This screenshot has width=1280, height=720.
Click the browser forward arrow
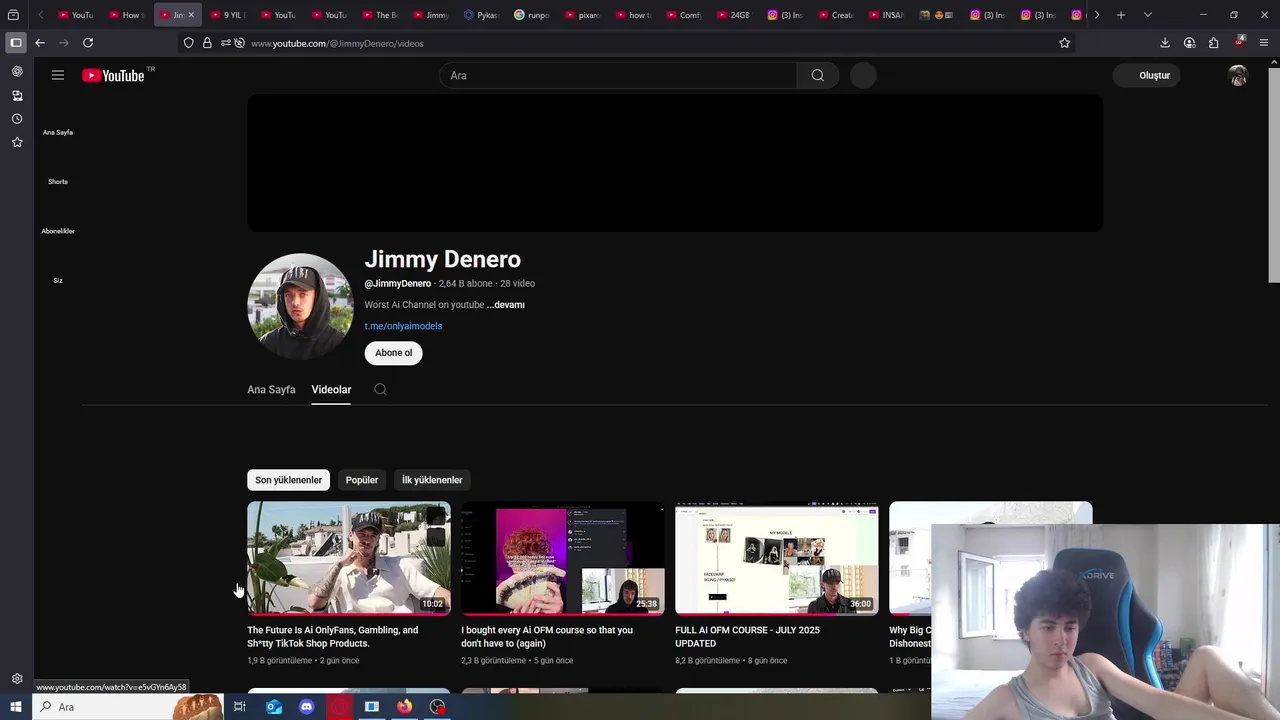(x=64, y=43)
